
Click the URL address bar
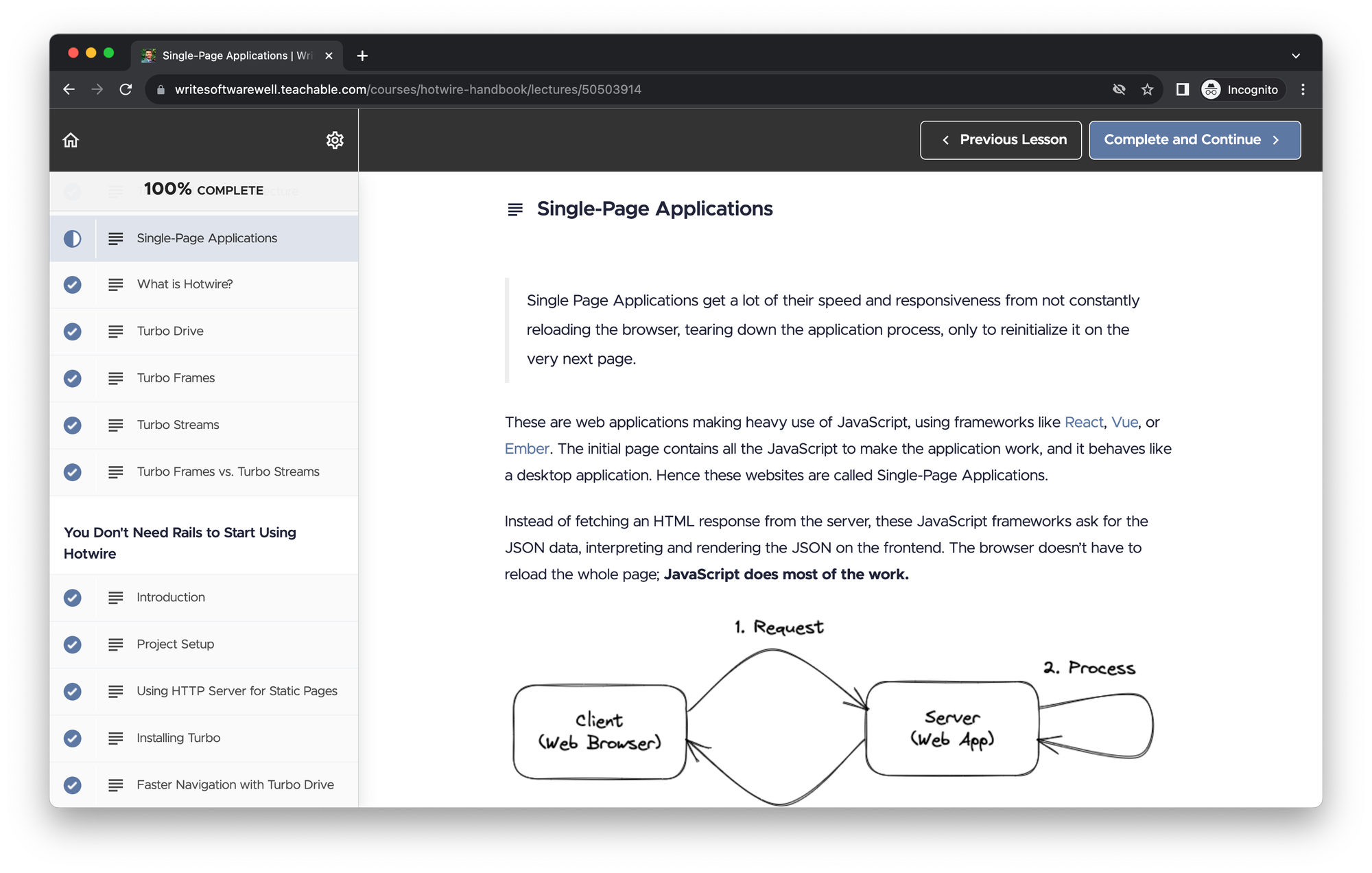(617, 89)
